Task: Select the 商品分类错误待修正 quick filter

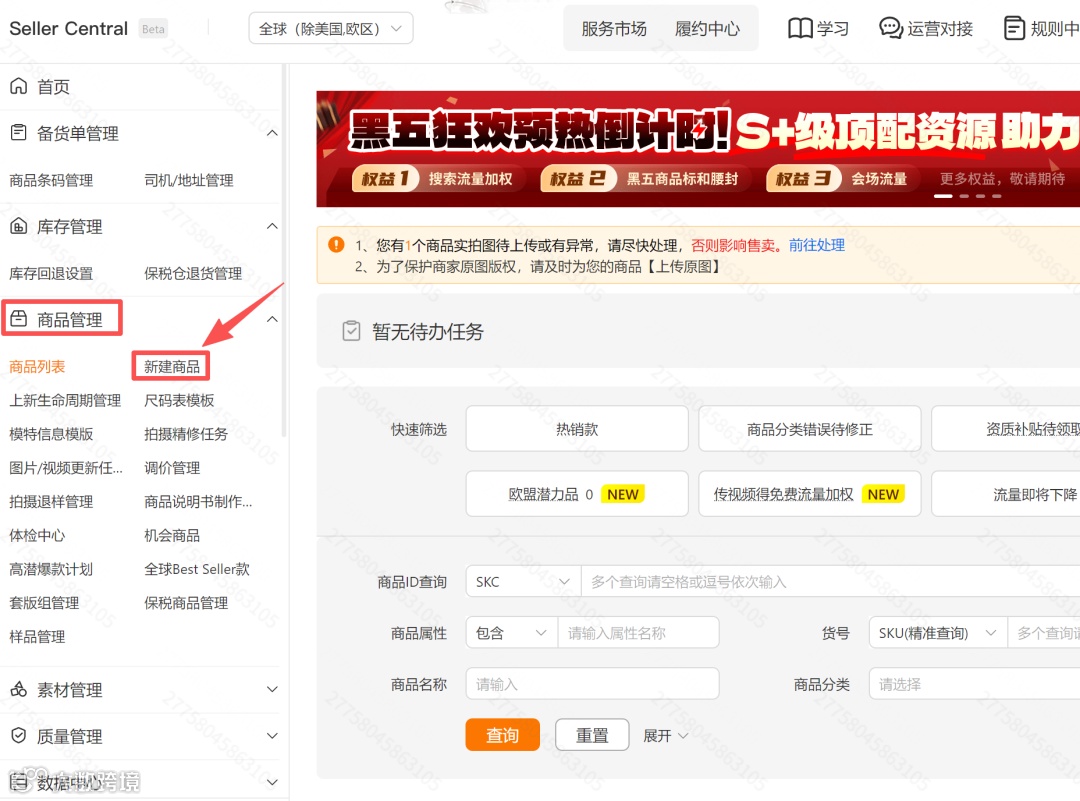Action: (x=810, y=429)
